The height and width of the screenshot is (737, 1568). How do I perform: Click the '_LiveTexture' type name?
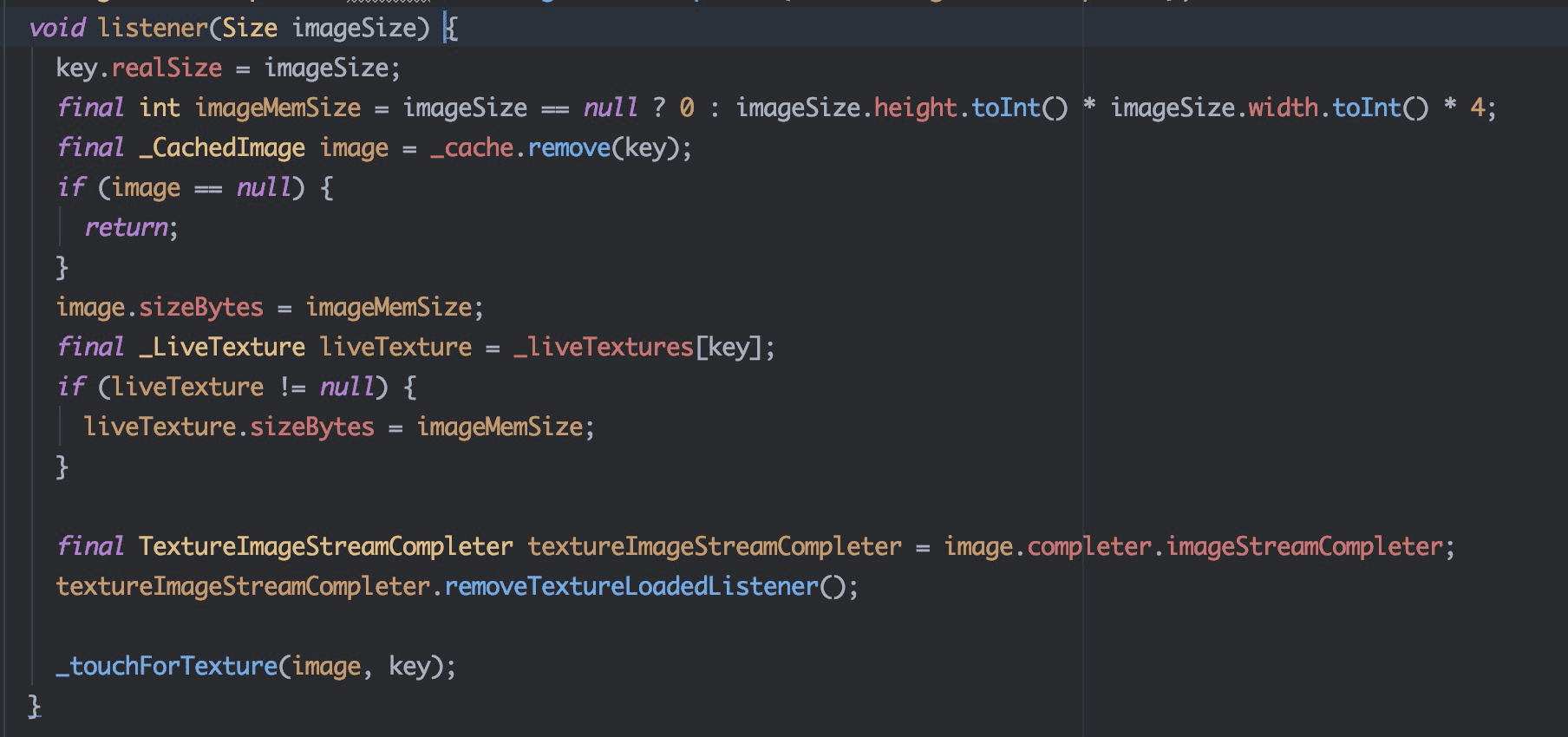click(222, 347)
